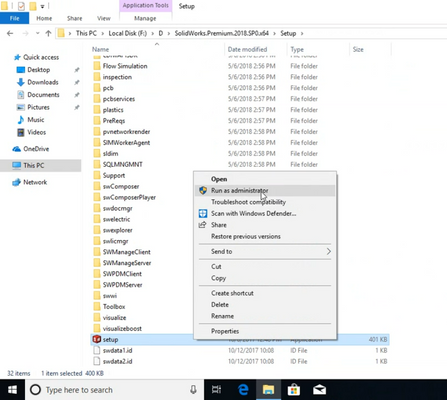
Task: Choose Run as administrator
Action: (265, 191)
